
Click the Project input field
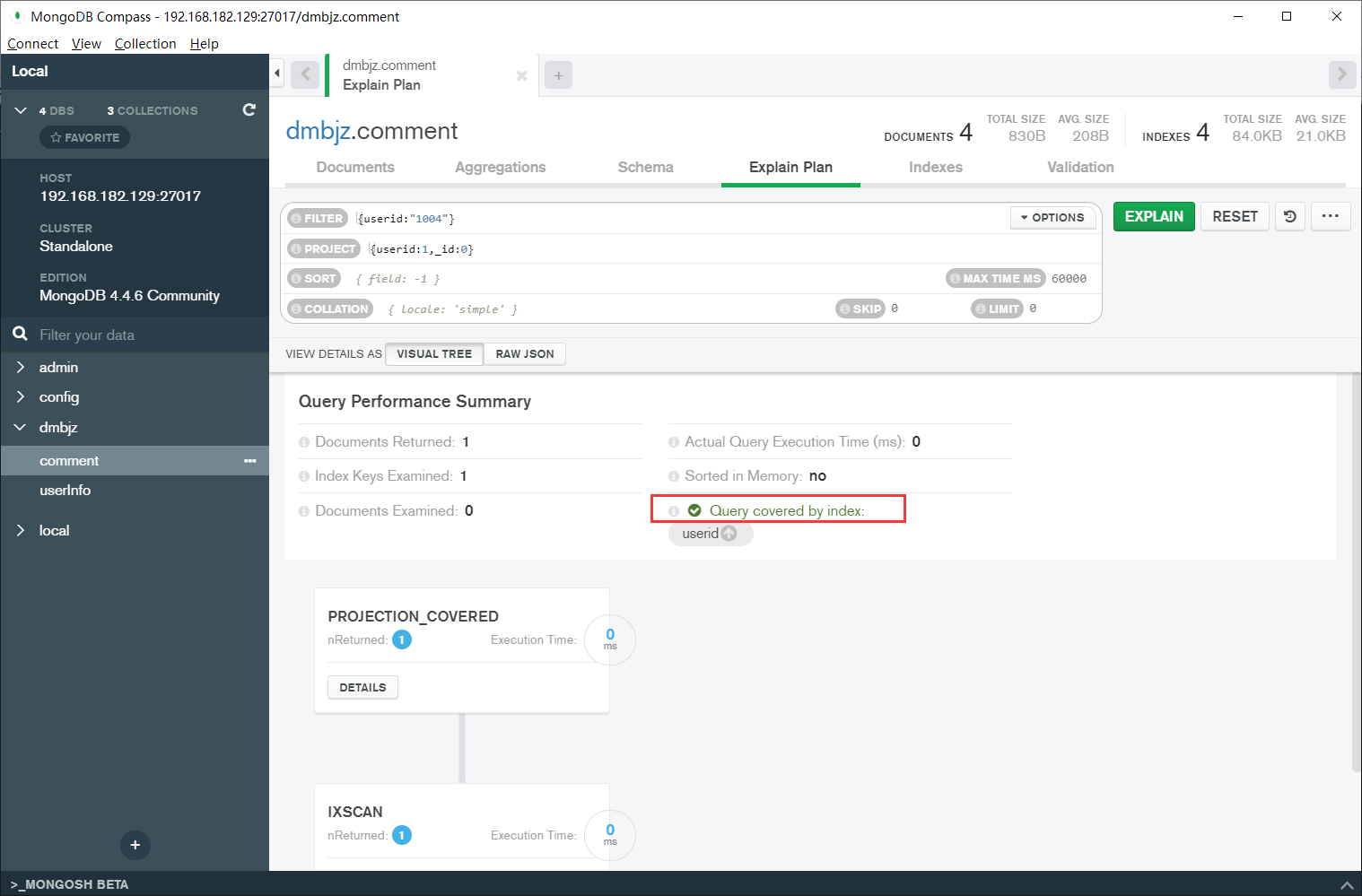[x=731, y=249]
